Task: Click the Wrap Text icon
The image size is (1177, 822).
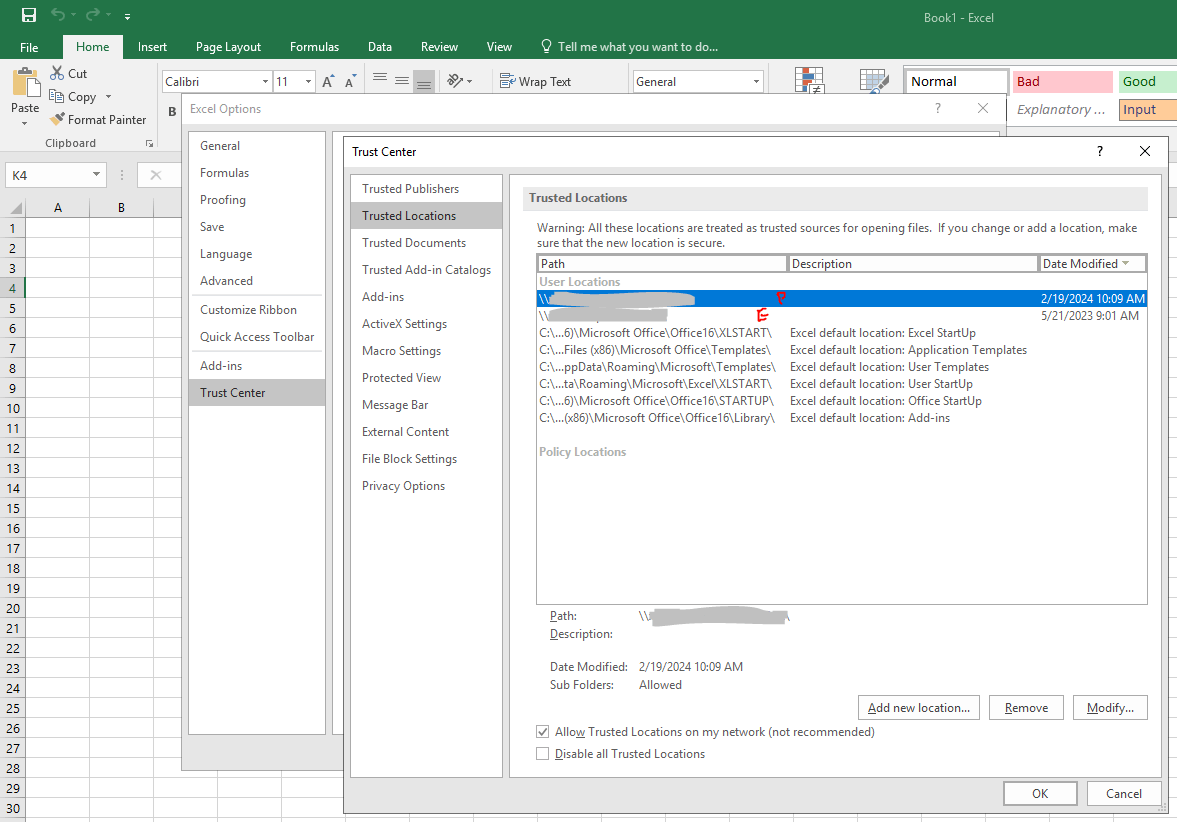Action: (x=507, y=82)
